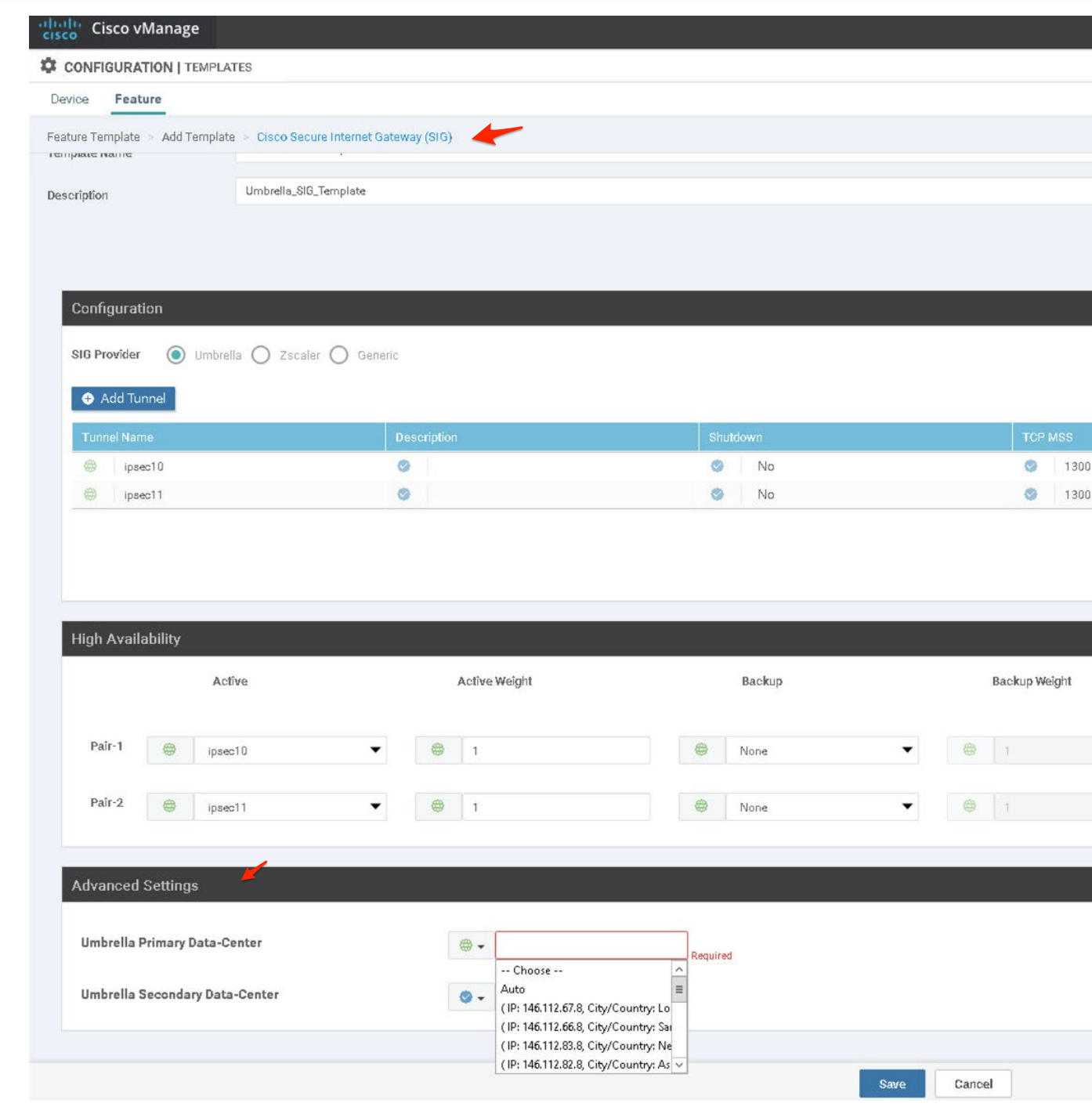The image size is (1092, 1114).
Task: Click the Umbrella Primary Data-Center select field
Action: [x=591, y=945]
